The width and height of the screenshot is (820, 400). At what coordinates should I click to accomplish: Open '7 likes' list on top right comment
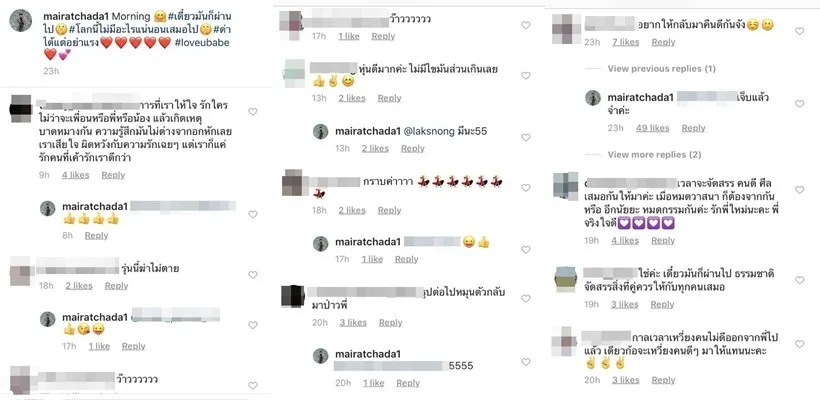click(x=625, y=42)
